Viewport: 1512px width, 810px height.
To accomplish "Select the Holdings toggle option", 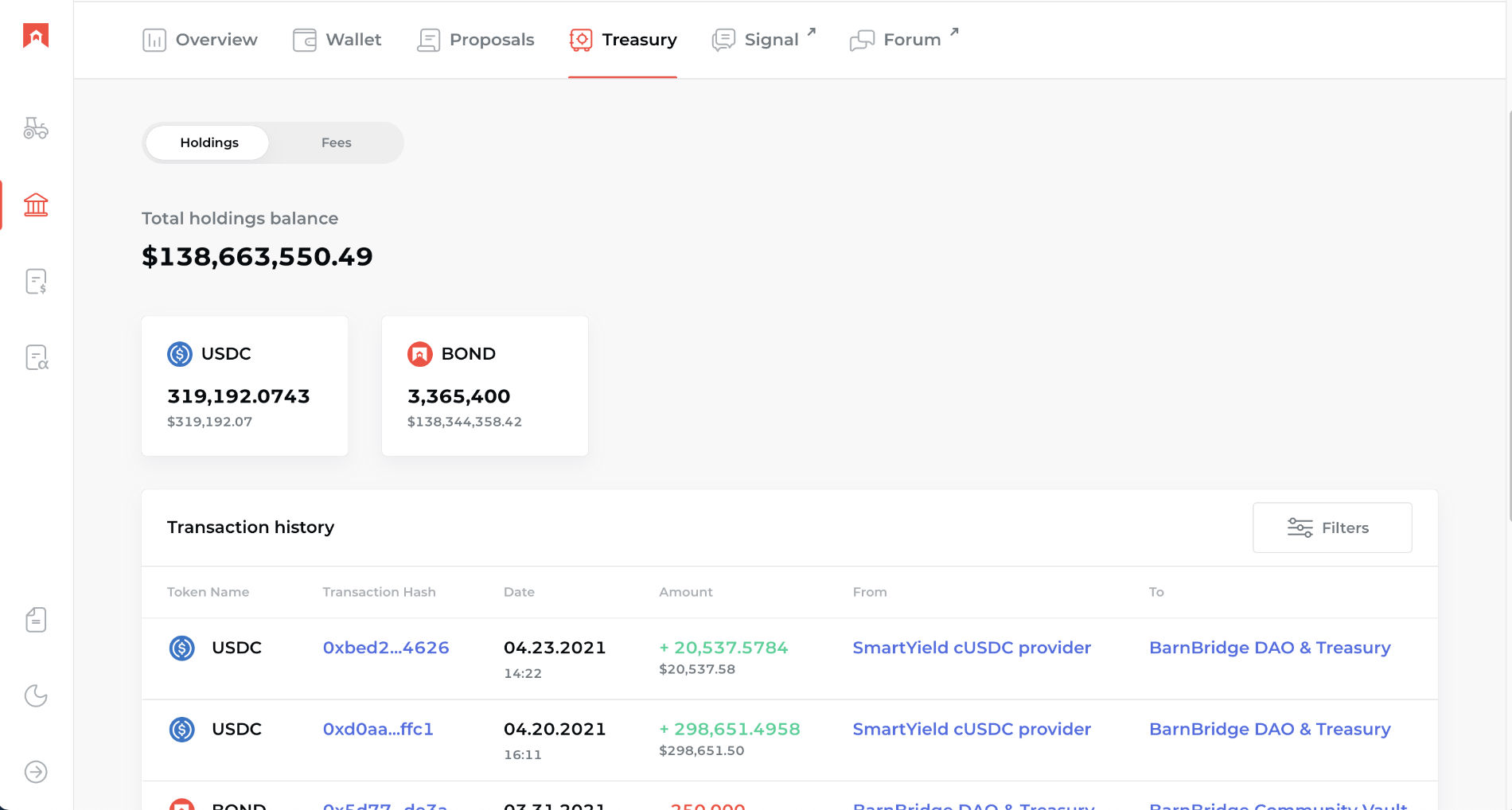I will (x=208, y=142).
